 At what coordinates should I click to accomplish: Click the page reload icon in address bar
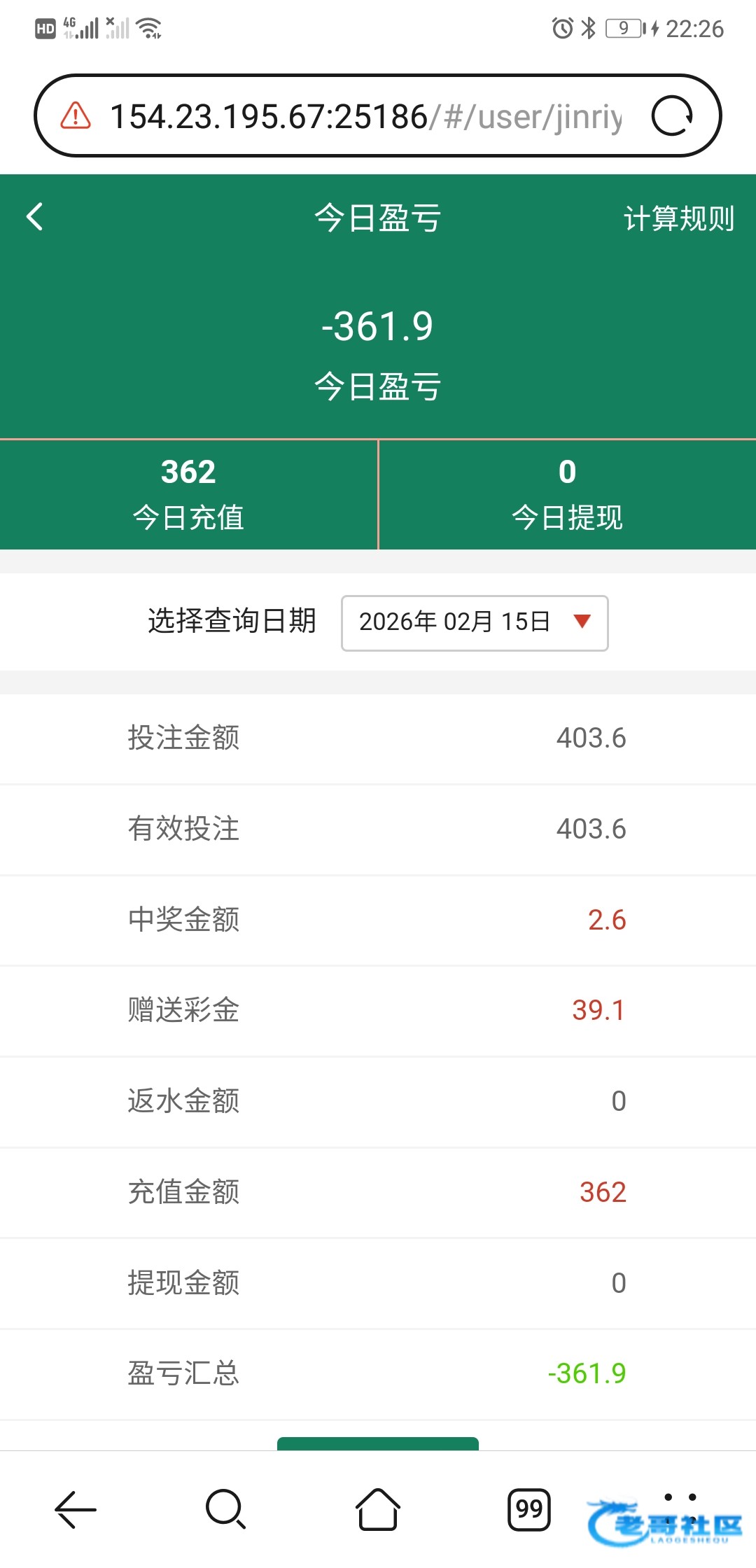(671, 116)
